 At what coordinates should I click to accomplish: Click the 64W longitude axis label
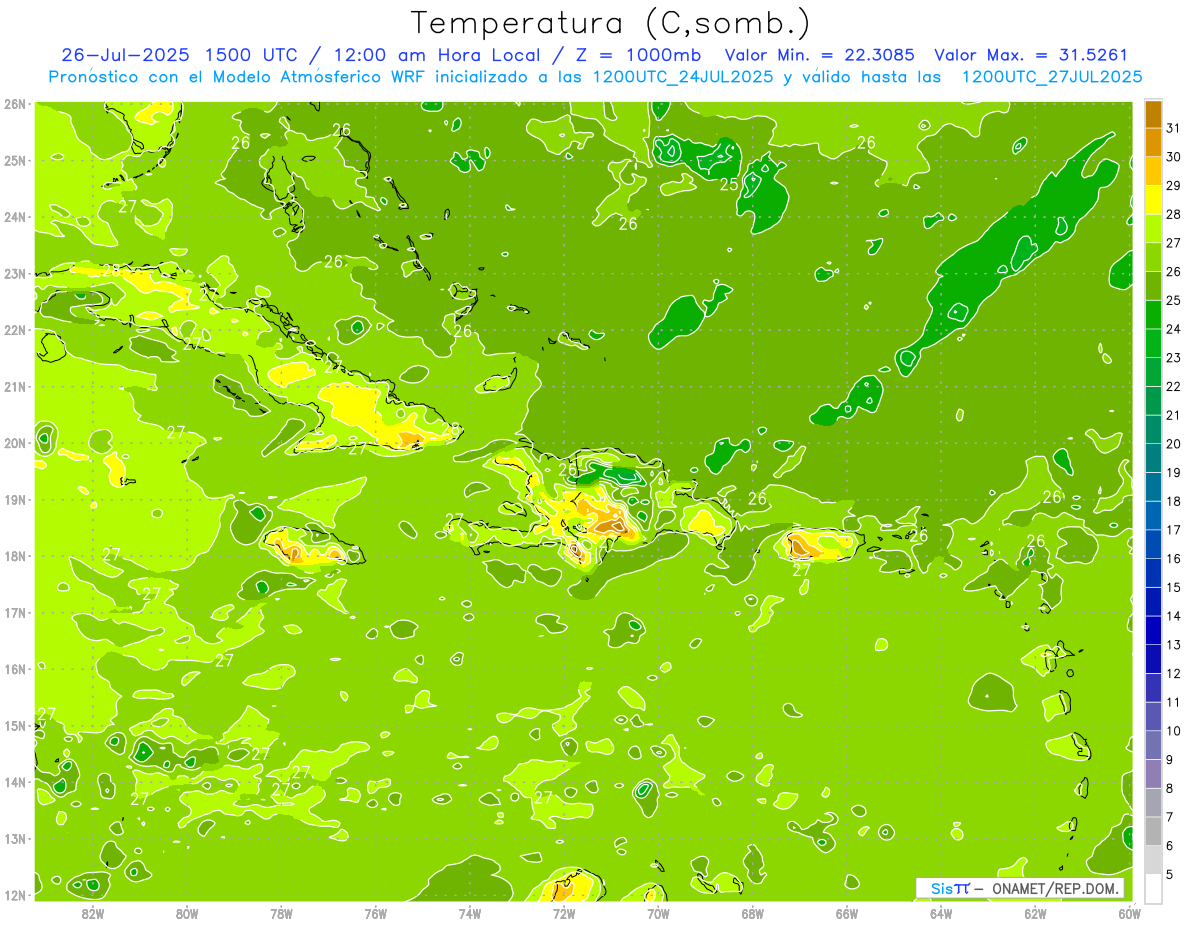[x=941, y=913]
